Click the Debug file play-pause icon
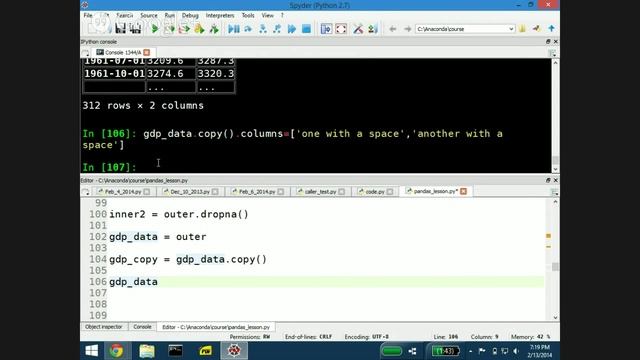The height and width of the screenshot is (360, 640). 234,29
